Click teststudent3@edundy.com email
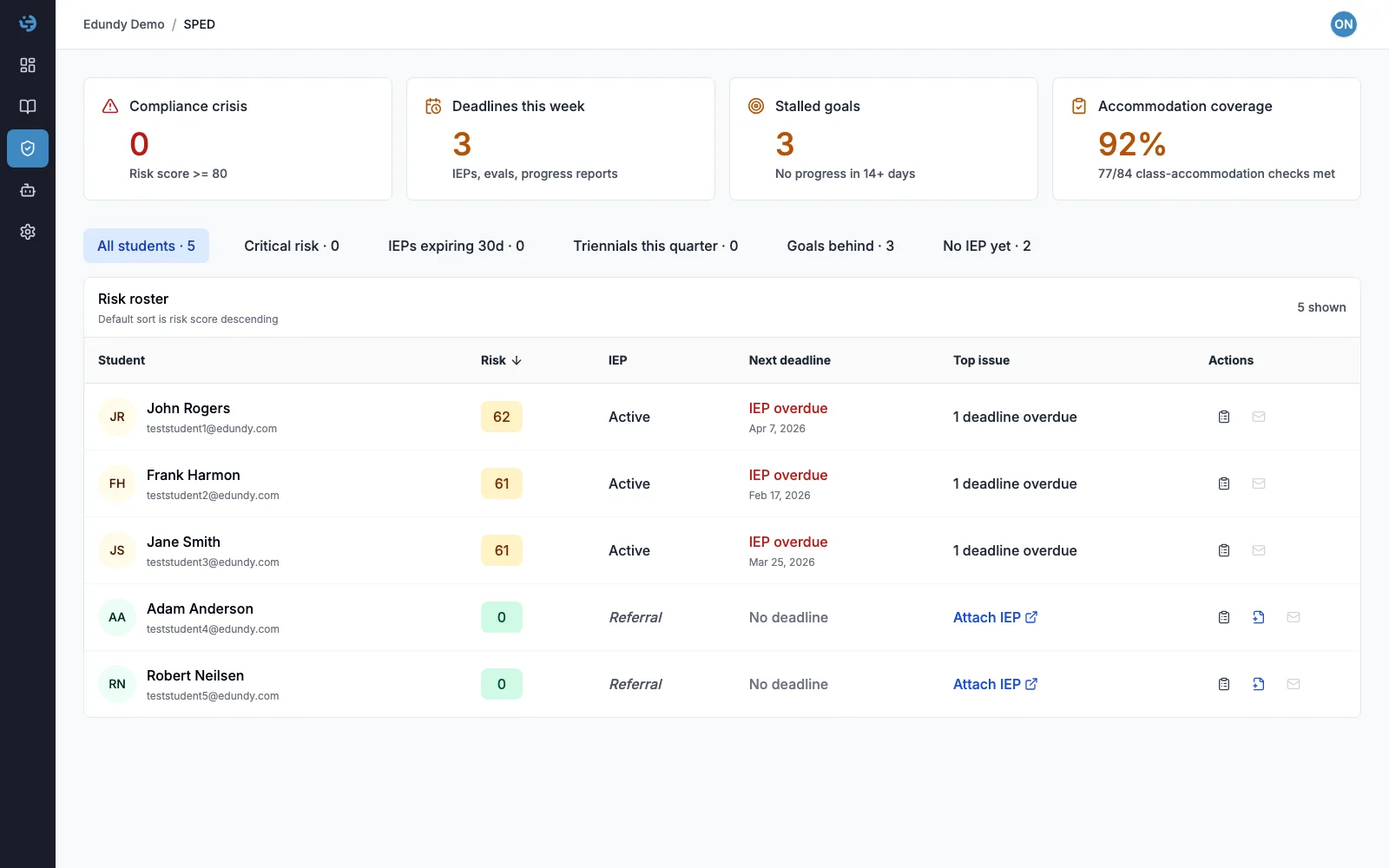This screenshot has height=868, width=1389. (x=213, y=562)
